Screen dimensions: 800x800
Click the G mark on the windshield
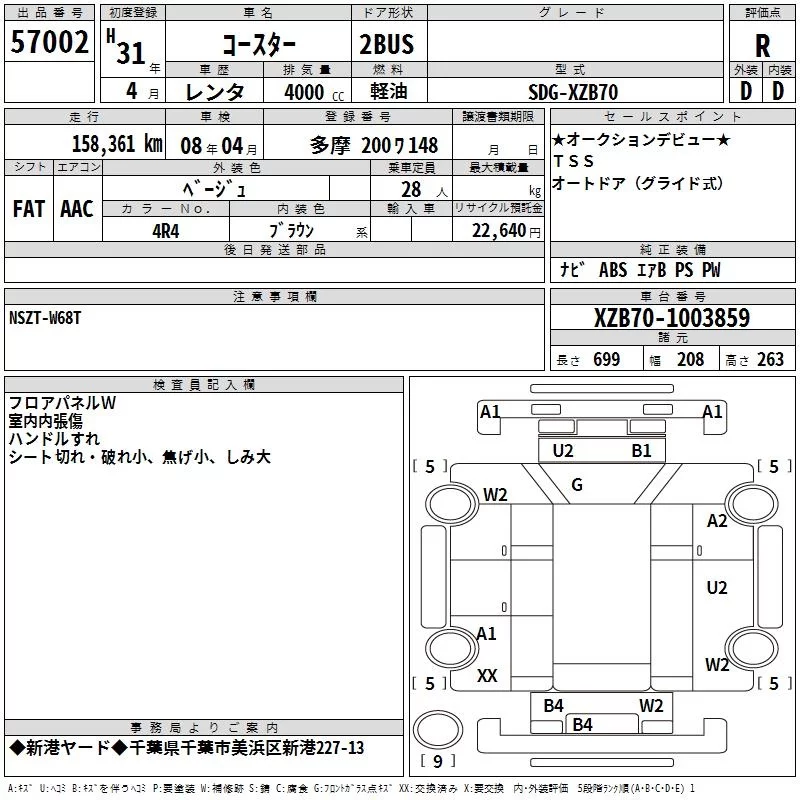click(x=577, y=485)
